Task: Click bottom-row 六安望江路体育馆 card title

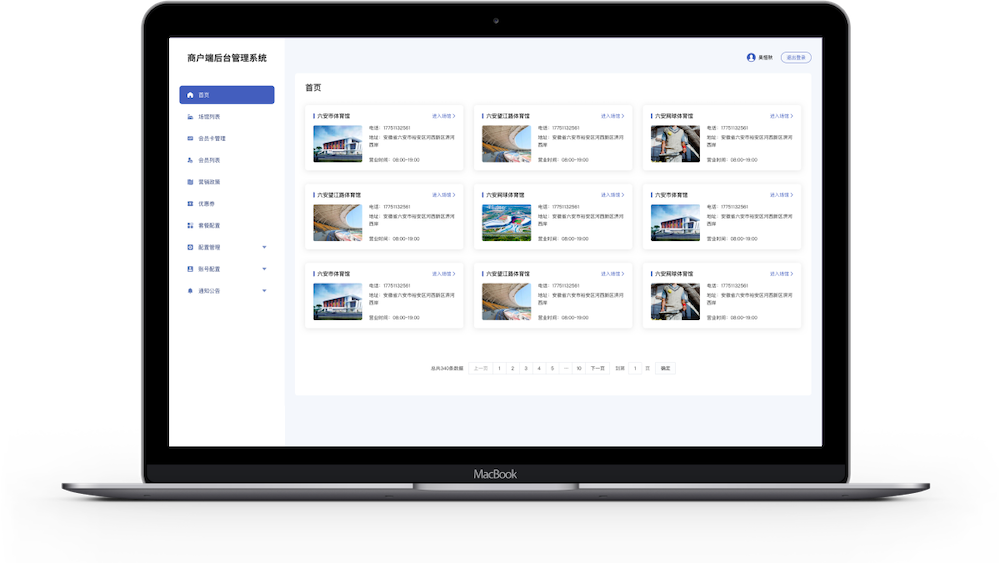Action: (508, 274)
